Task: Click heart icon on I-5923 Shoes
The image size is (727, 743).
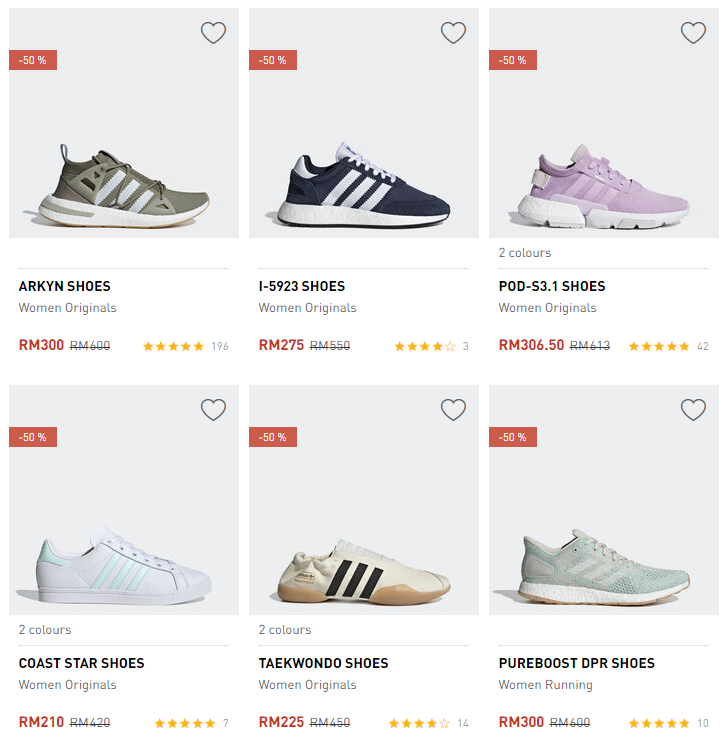Action: (453, 33)
